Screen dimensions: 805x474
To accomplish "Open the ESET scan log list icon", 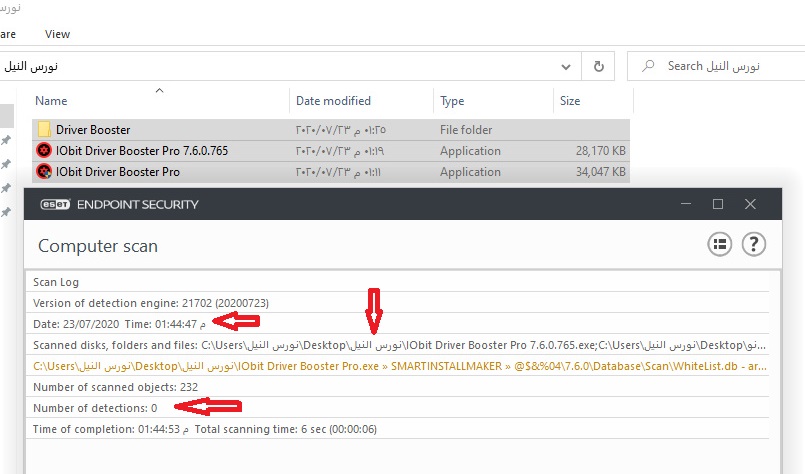I will pyautogui.click(x=719, y=244).
